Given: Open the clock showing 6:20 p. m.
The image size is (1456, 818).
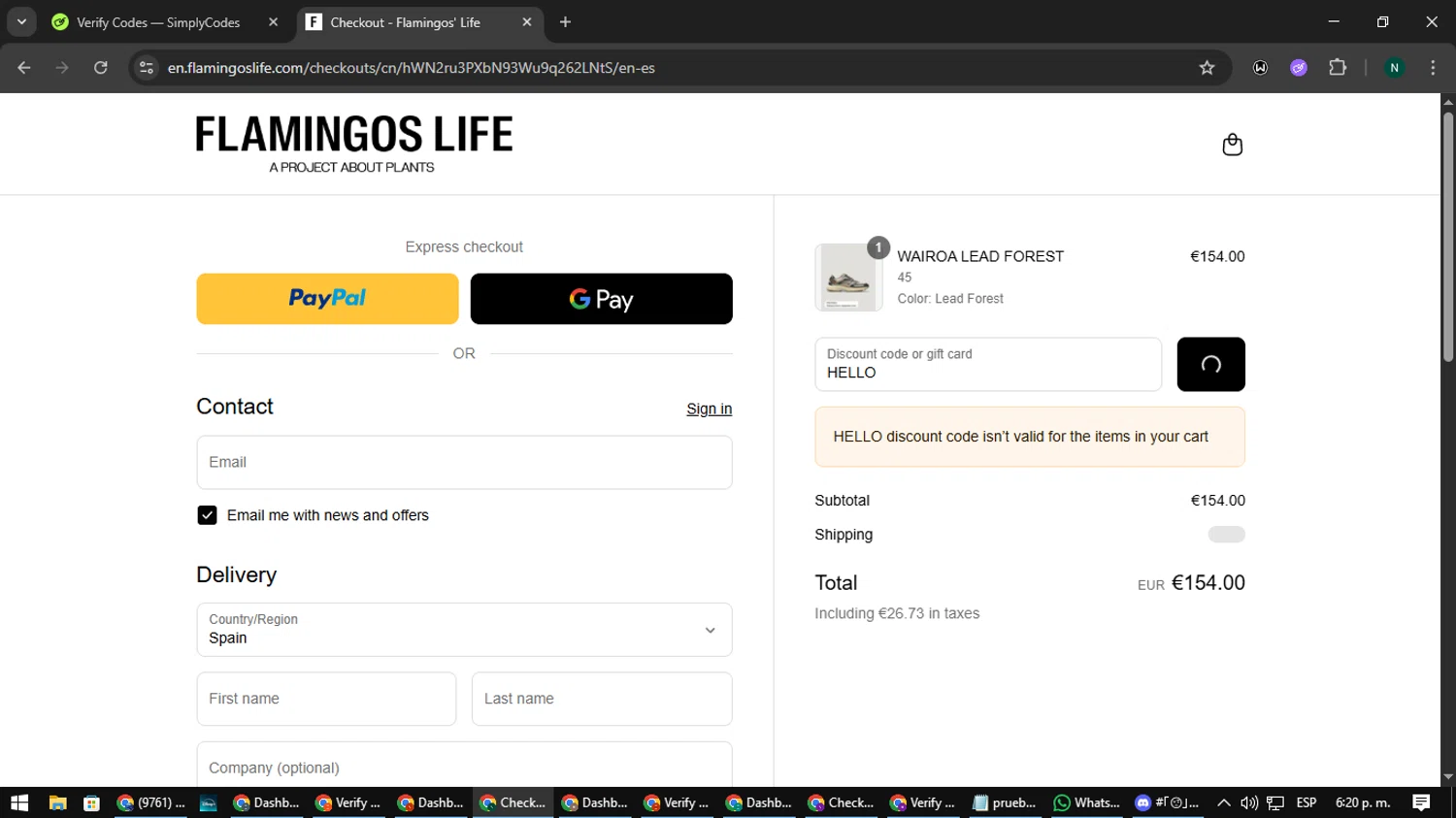Looking at the screenshot, I should (x=1363, y=802).
